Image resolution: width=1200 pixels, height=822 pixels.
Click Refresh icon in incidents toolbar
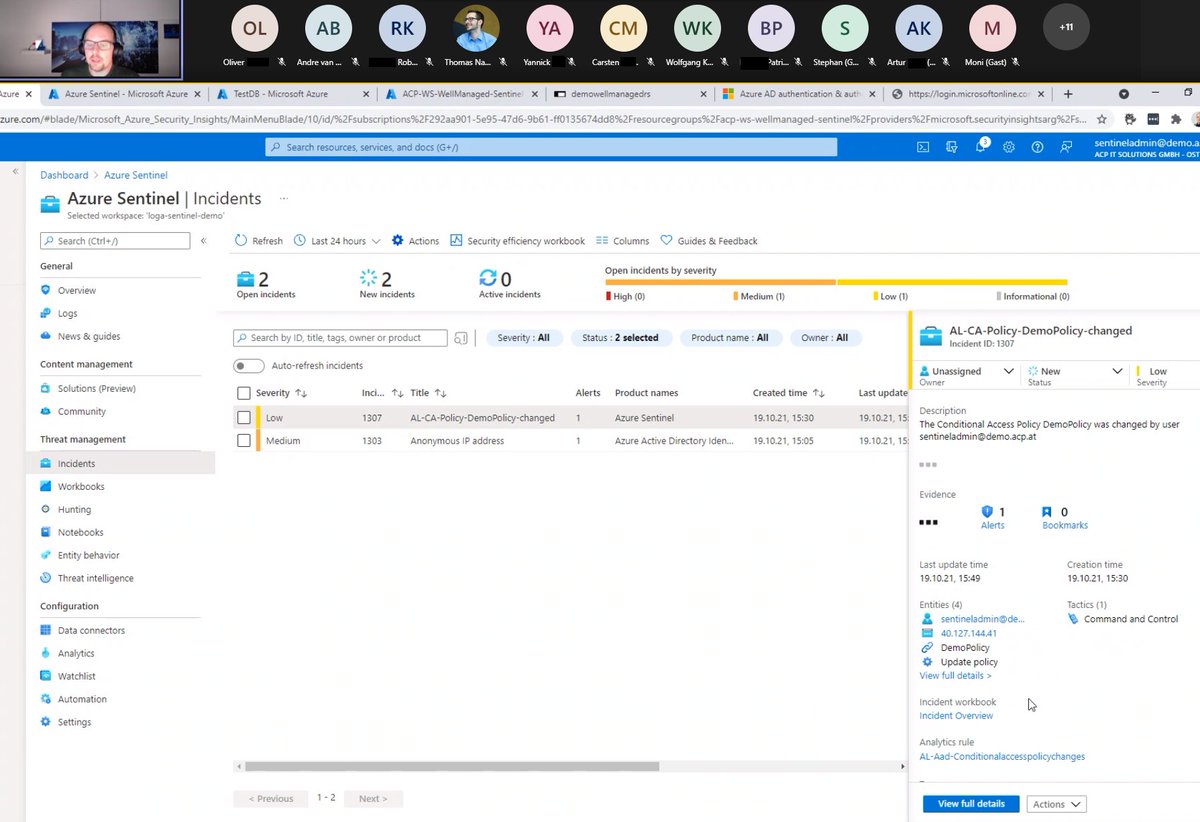241,241
